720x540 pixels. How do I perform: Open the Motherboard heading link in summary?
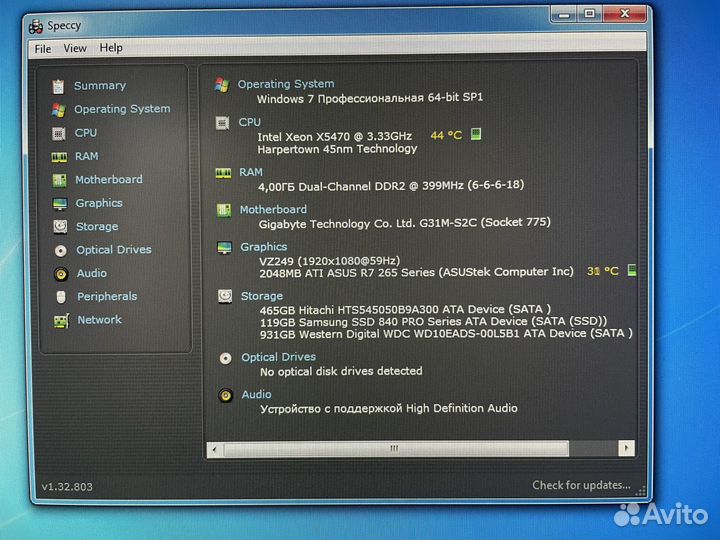[x=273, y=209]
